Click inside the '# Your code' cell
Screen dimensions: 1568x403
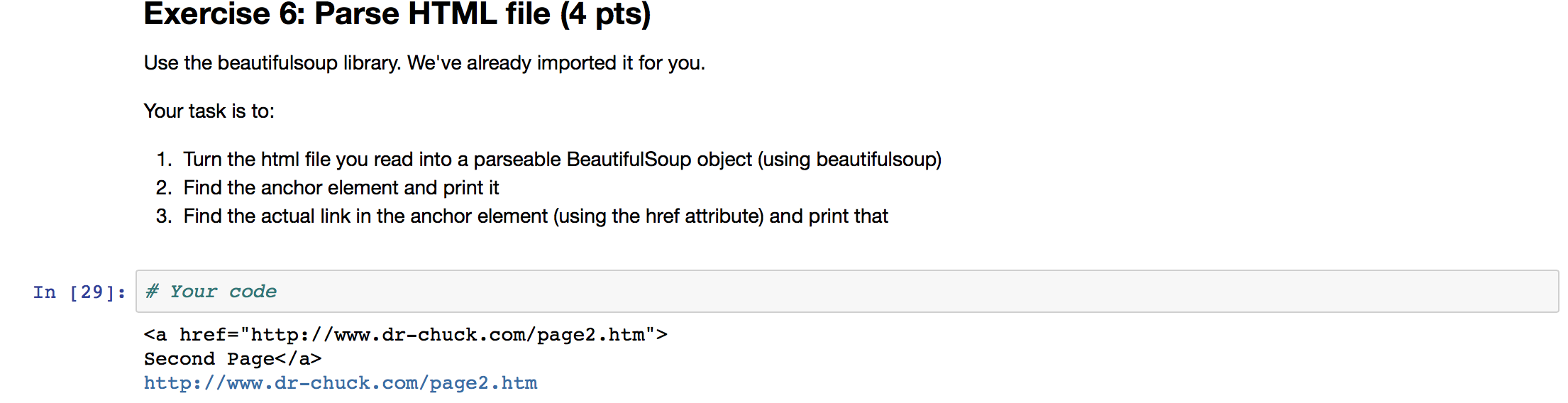pos(847,291)
